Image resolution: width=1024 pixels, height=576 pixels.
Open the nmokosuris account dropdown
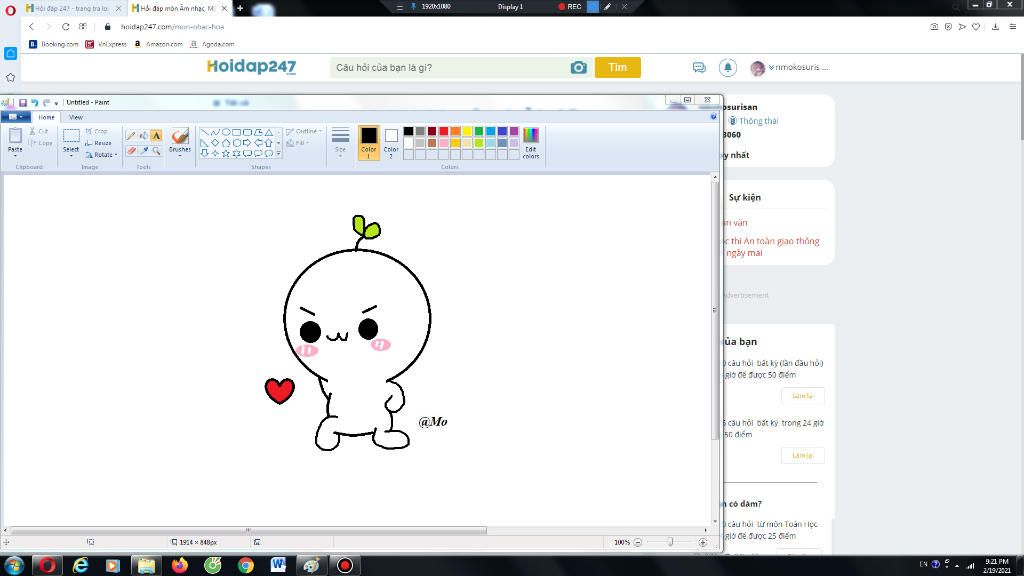click(791, 67)
